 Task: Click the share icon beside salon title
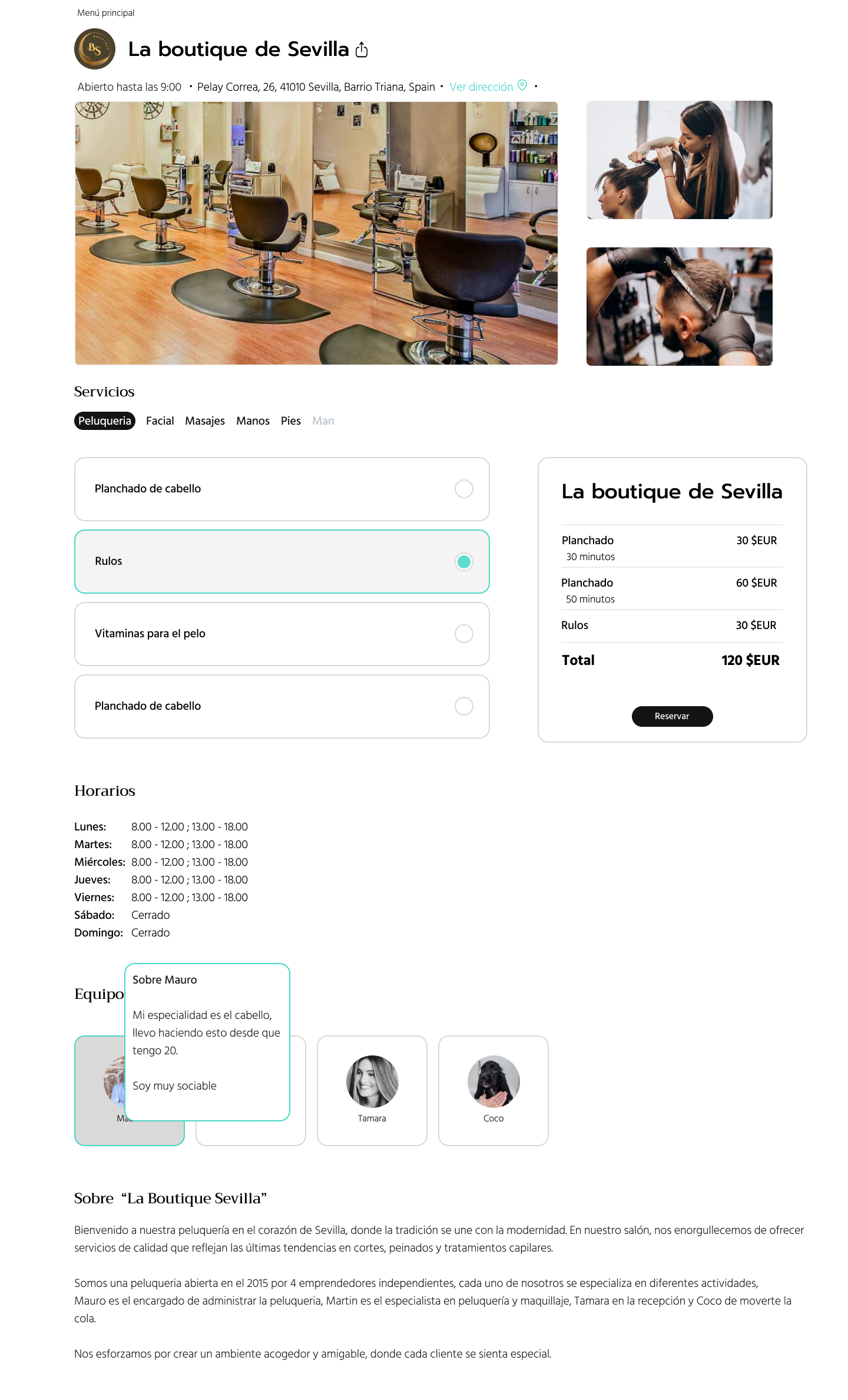[362, 49]
